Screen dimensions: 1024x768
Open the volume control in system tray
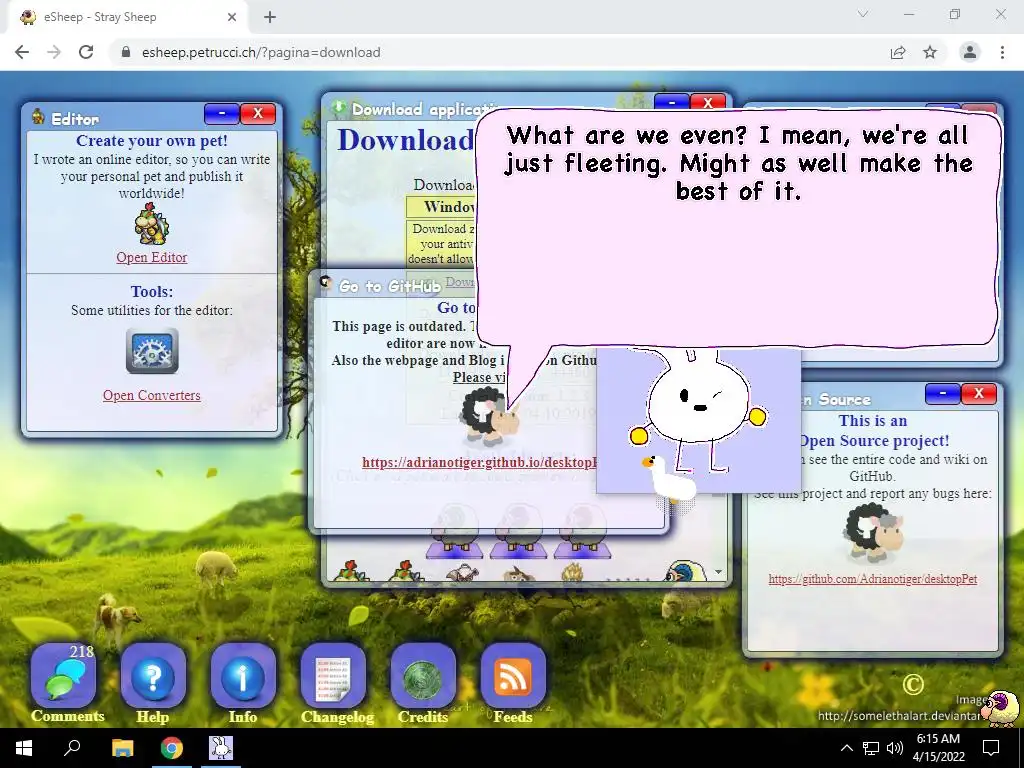tap(895, 748)
